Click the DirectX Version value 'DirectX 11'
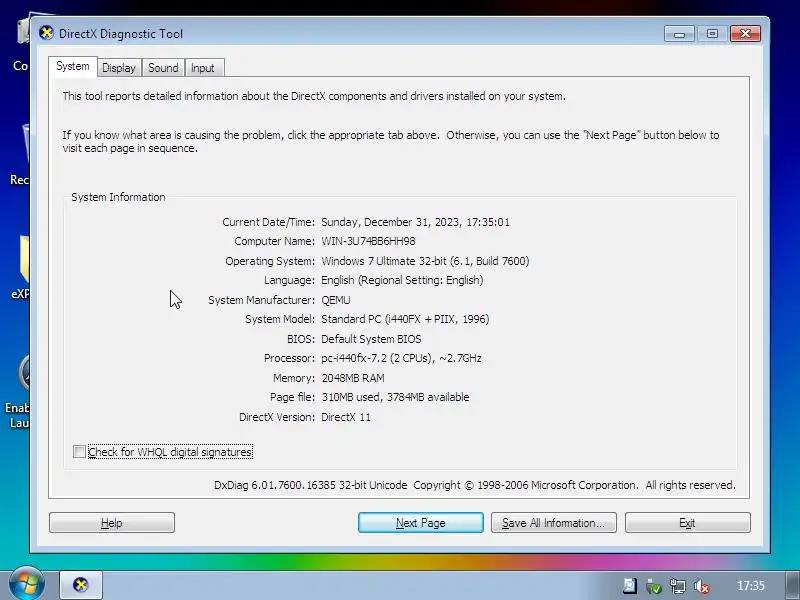Screen dimensions: 800x600 pyautogui.click(x=346, y=417)
